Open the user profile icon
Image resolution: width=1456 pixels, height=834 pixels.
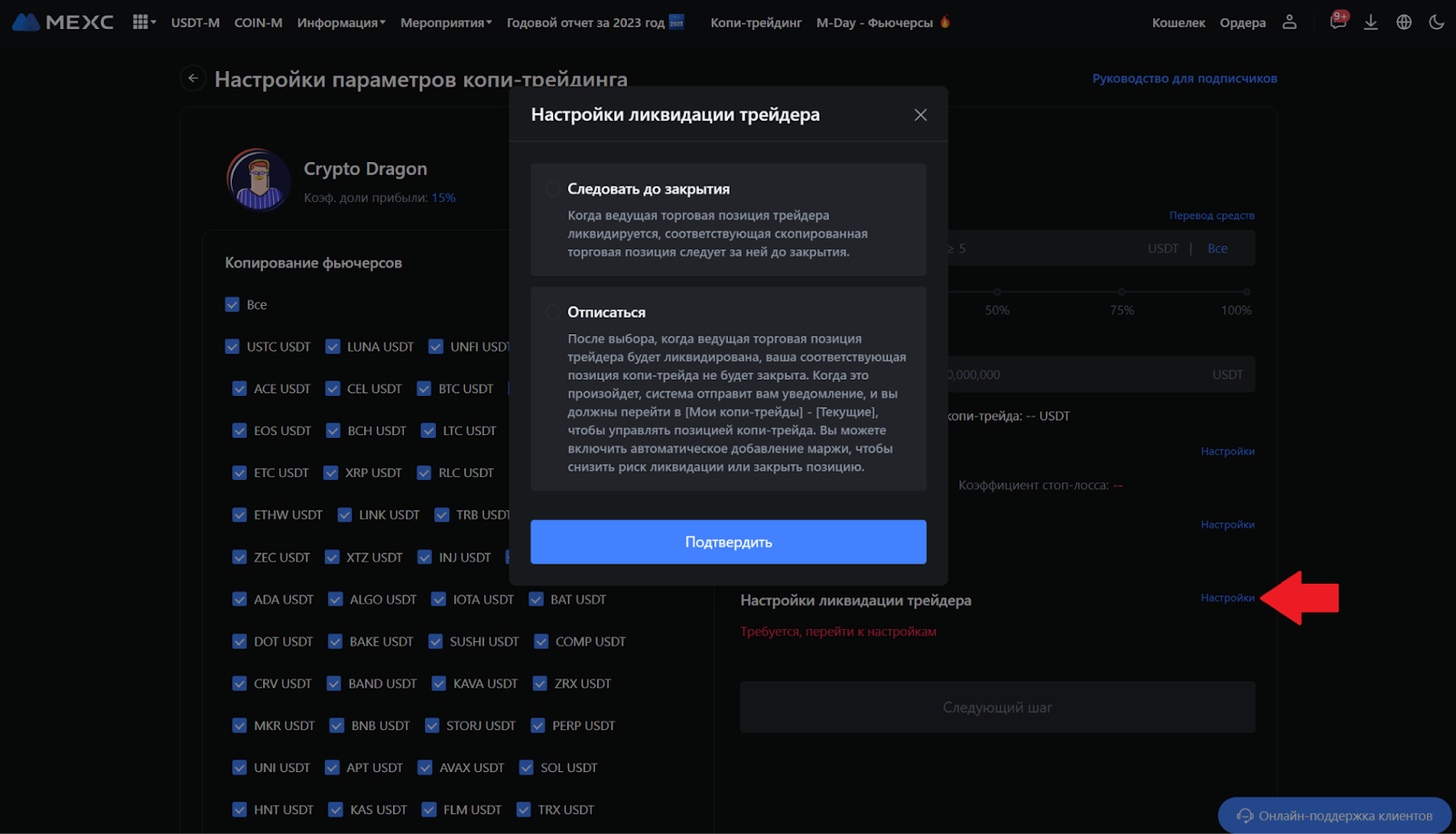[x=1289, y=22]
